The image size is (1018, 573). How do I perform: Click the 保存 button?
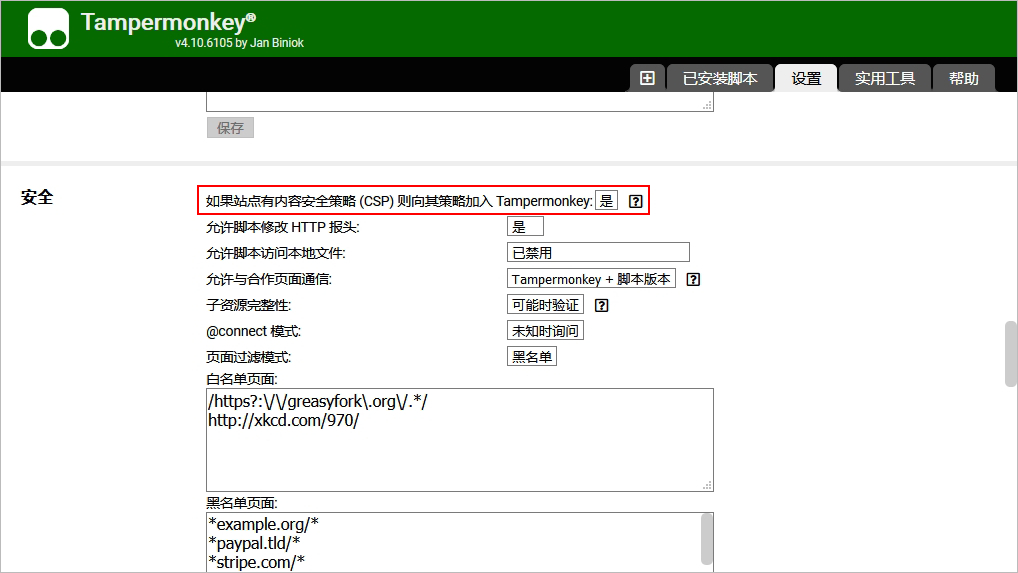pyautogui.click(x=230, y=128)
